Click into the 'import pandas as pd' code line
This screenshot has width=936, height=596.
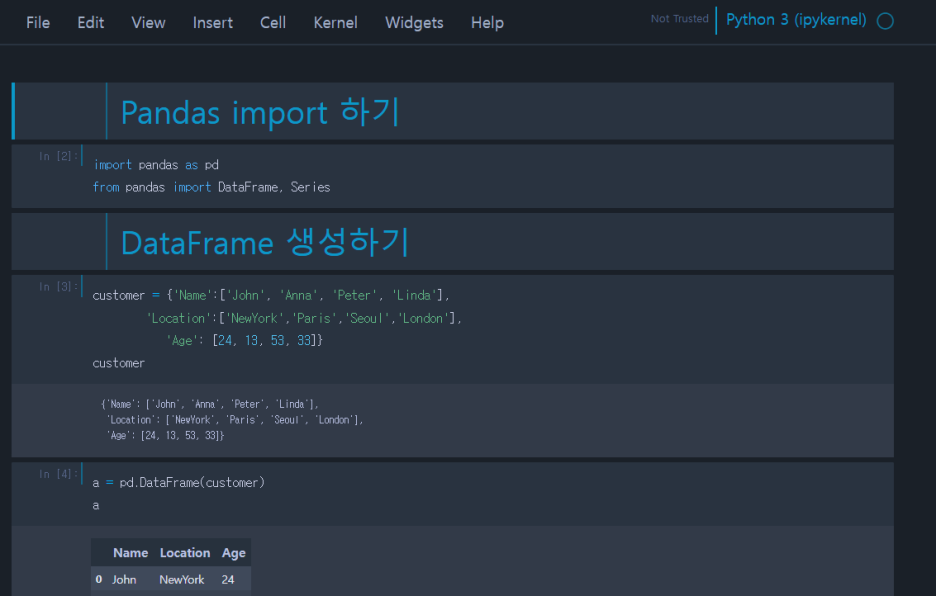click(x=156, y=164)
